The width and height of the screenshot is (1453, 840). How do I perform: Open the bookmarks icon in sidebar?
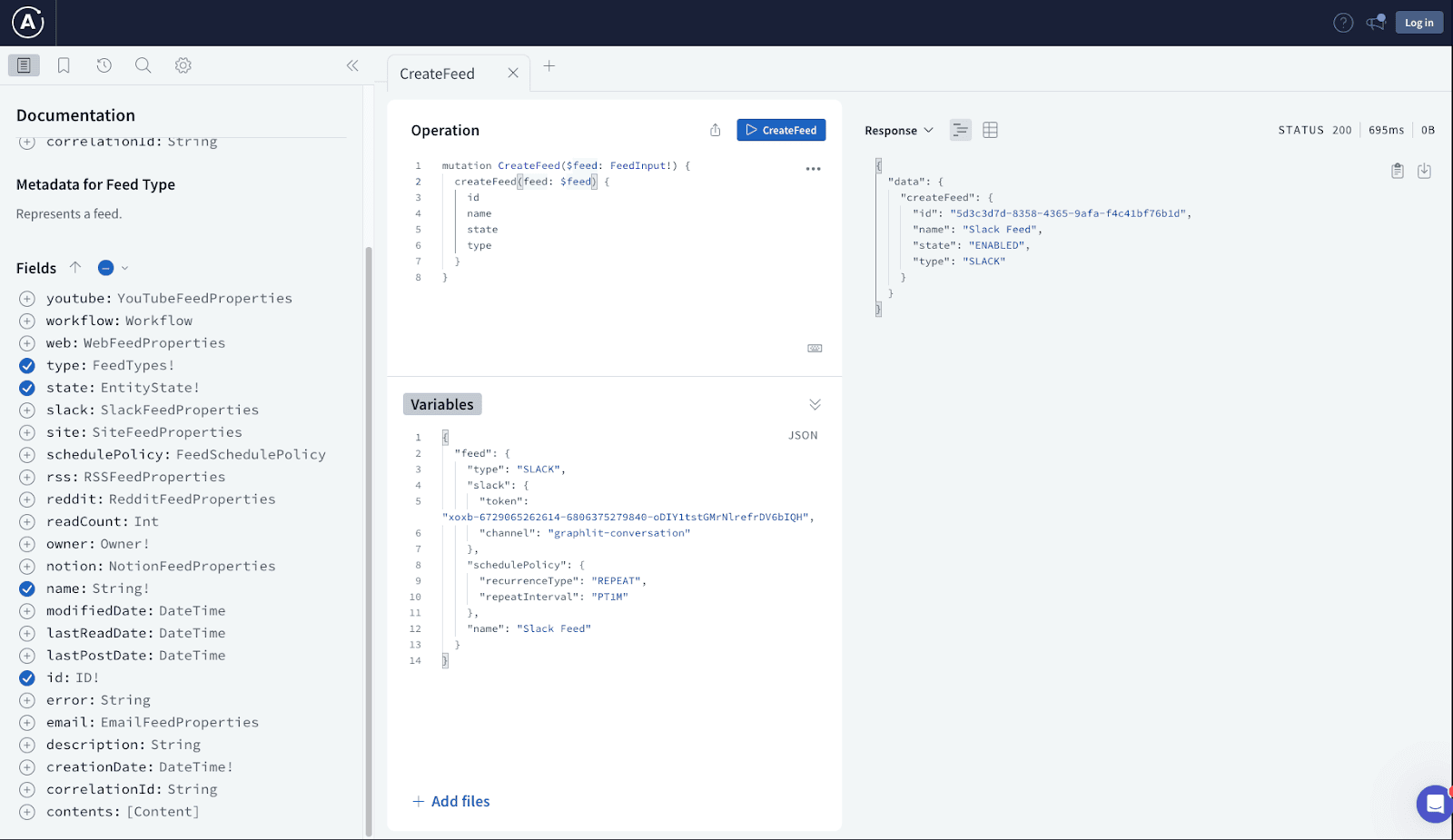(x=64, y=65)
